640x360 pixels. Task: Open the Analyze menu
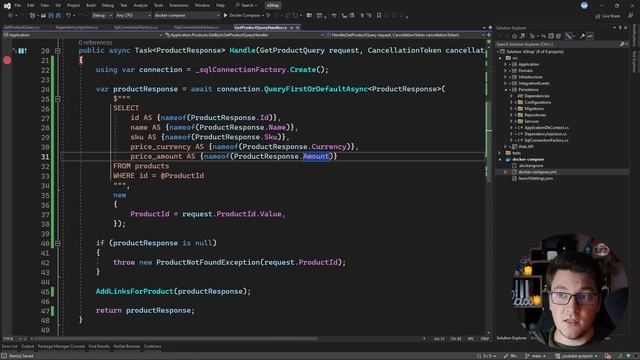click(x=140, y=5)
